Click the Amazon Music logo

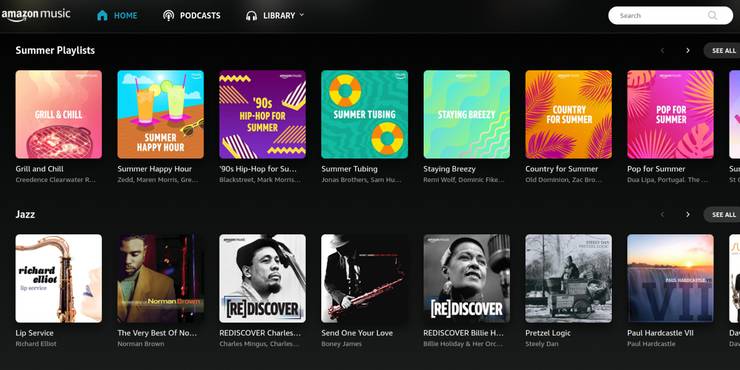click(35, 15)
